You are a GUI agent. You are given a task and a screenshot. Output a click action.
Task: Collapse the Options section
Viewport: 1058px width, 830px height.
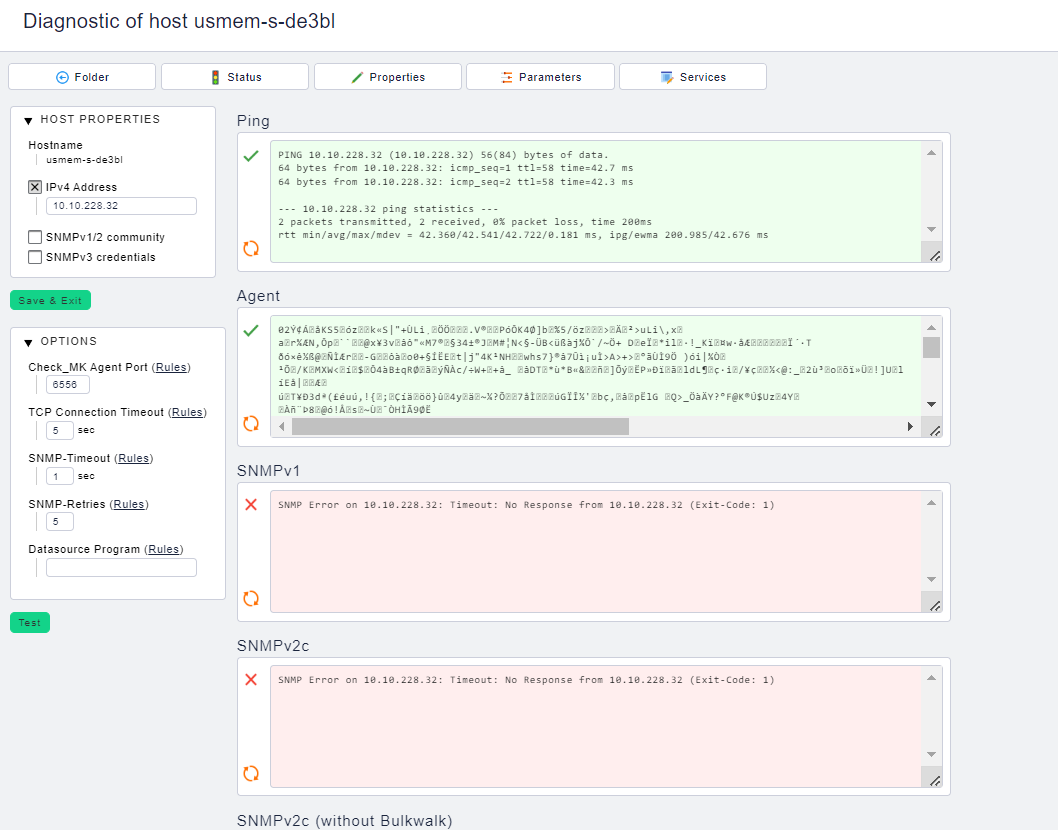click(29, 342)
